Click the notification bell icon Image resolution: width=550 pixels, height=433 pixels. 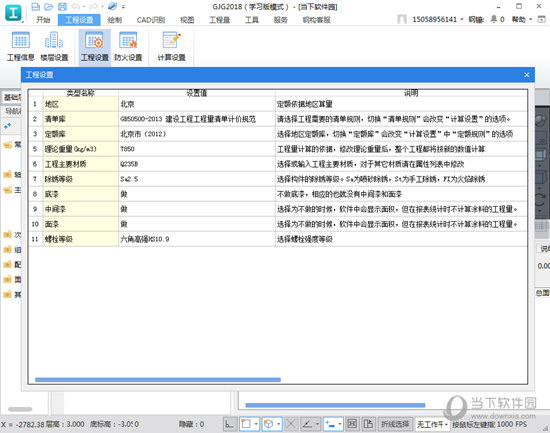click(x=494, y=19)
